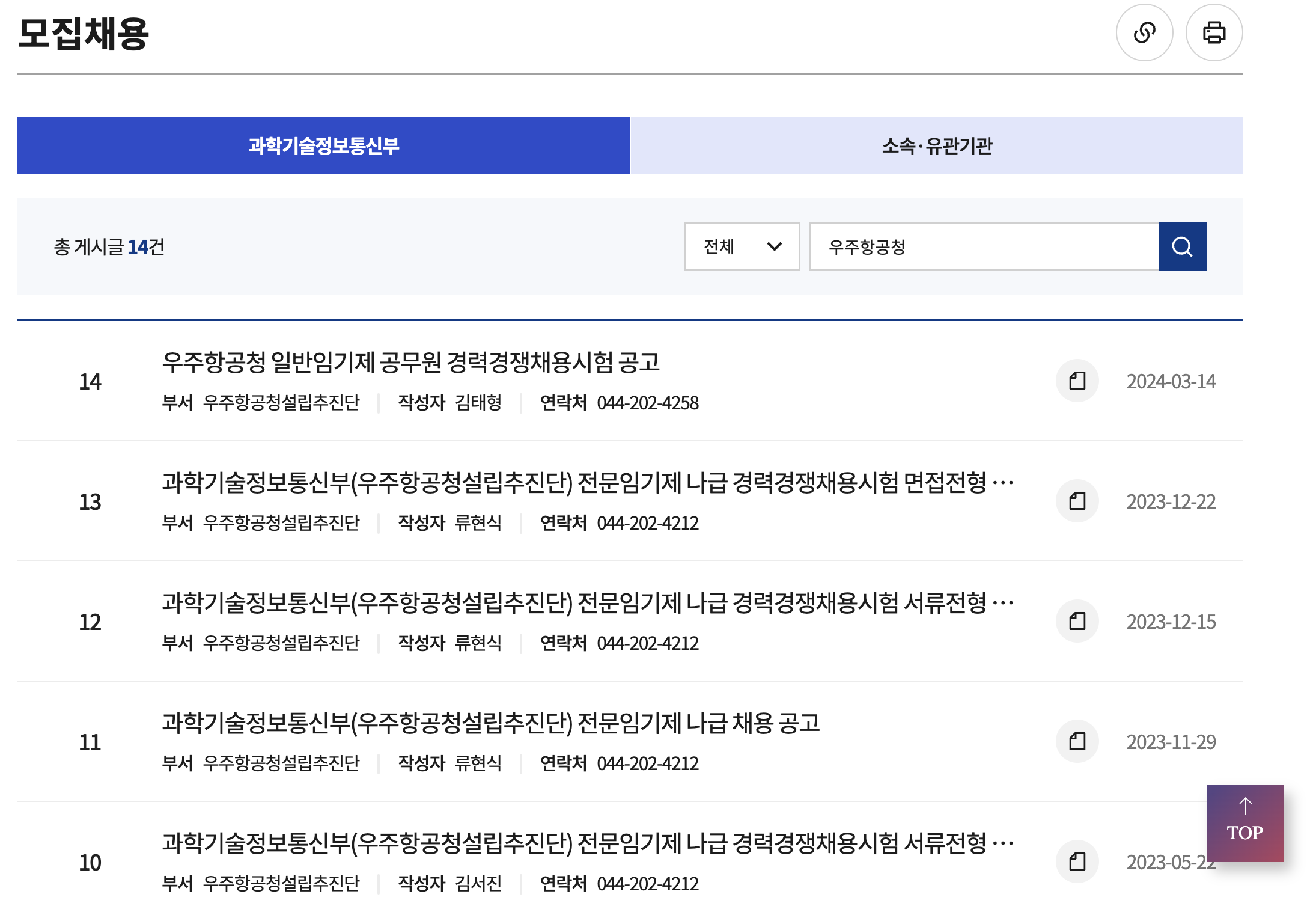Open post 13 면접전형 announcement
The height and width of the screenshot is (921, 1316).
(x=587, y=482)
